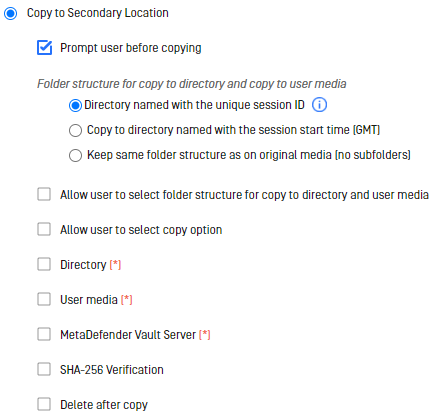
Task: Tick the Allow user to select copy option checkbox
Action: (44, 229)
